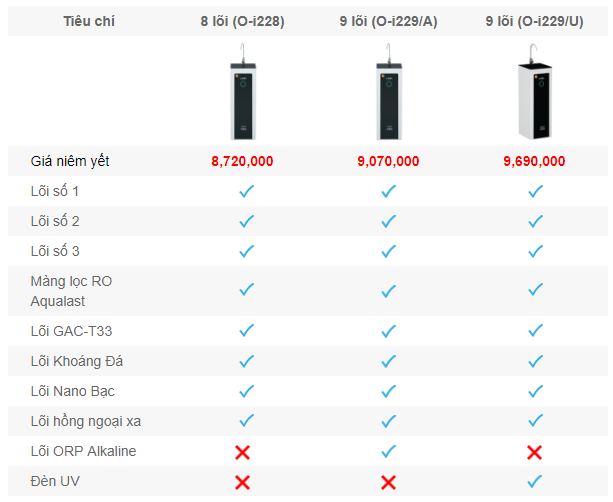Image resolution: width=613 pixels, height=502 pixels.
Task: Click the 8,720,000 price
Action: 242,161
